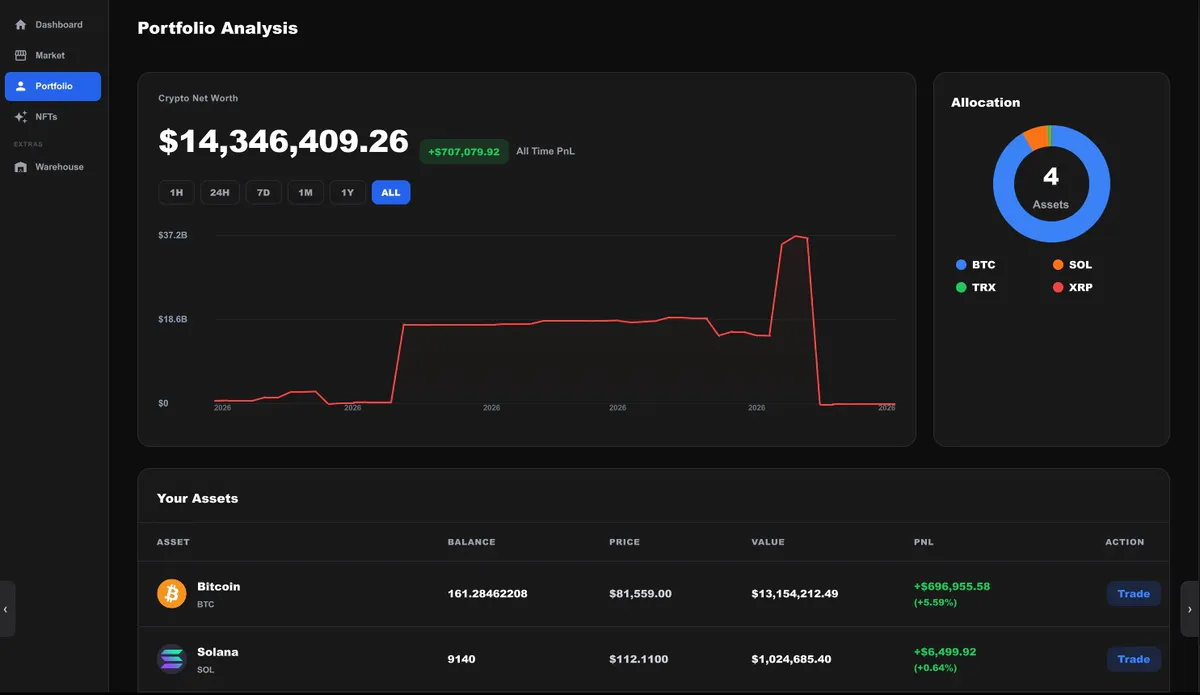
Task: Go to the Market section
Action: pos(53,55)
